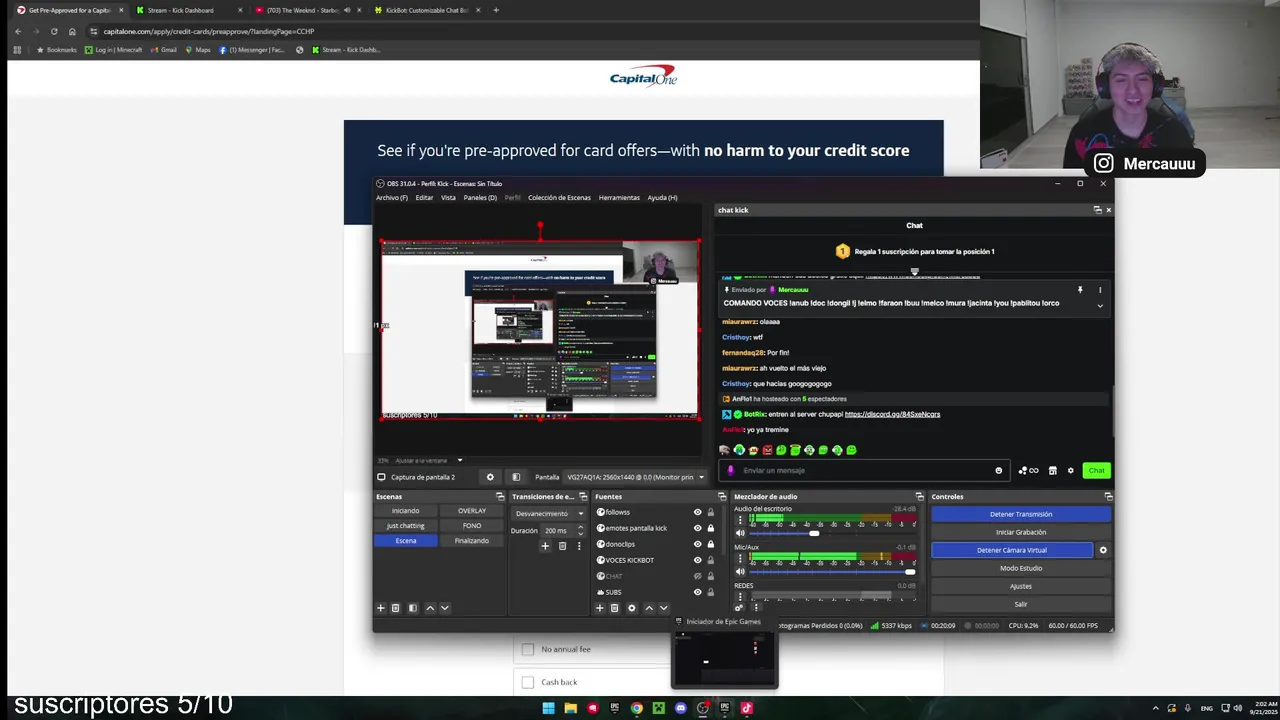Click Detener Transmisión button
Viewport: 1280px width, 720px height.
pyautogui.click(x=1021, y=514)
